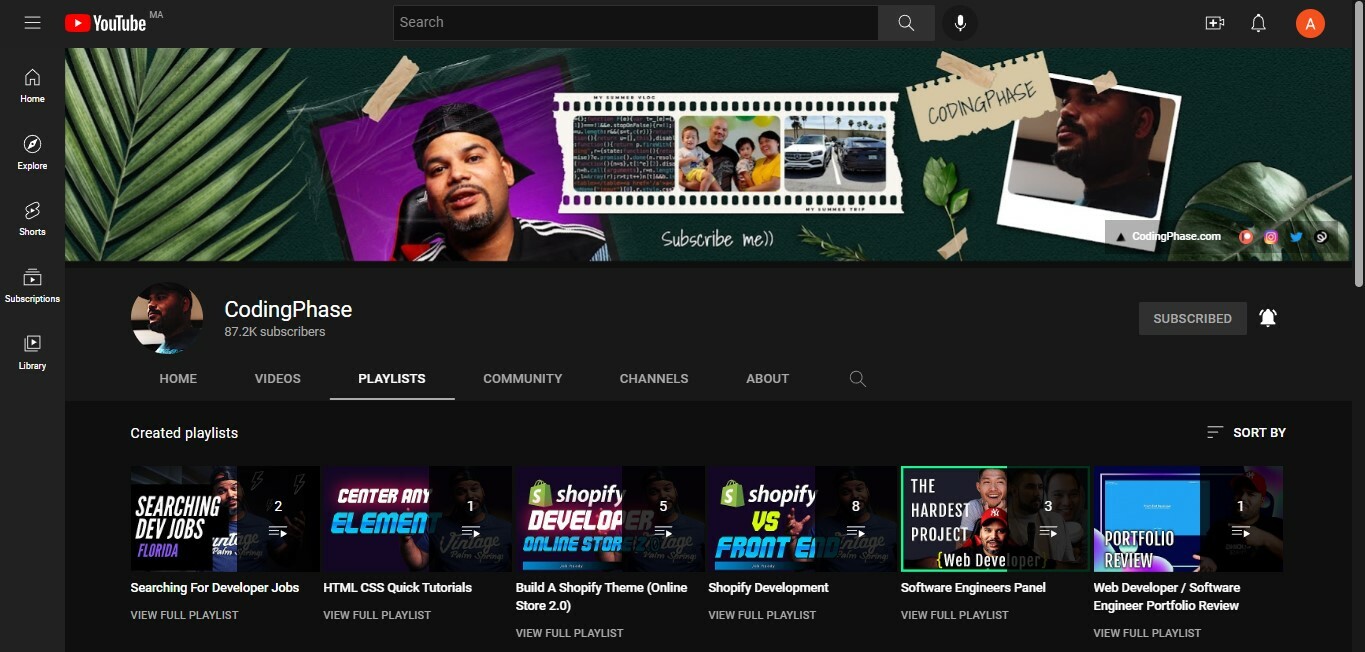Start voice search with microphone
Screen dimensions: 1365x652
tap(960, 23)
